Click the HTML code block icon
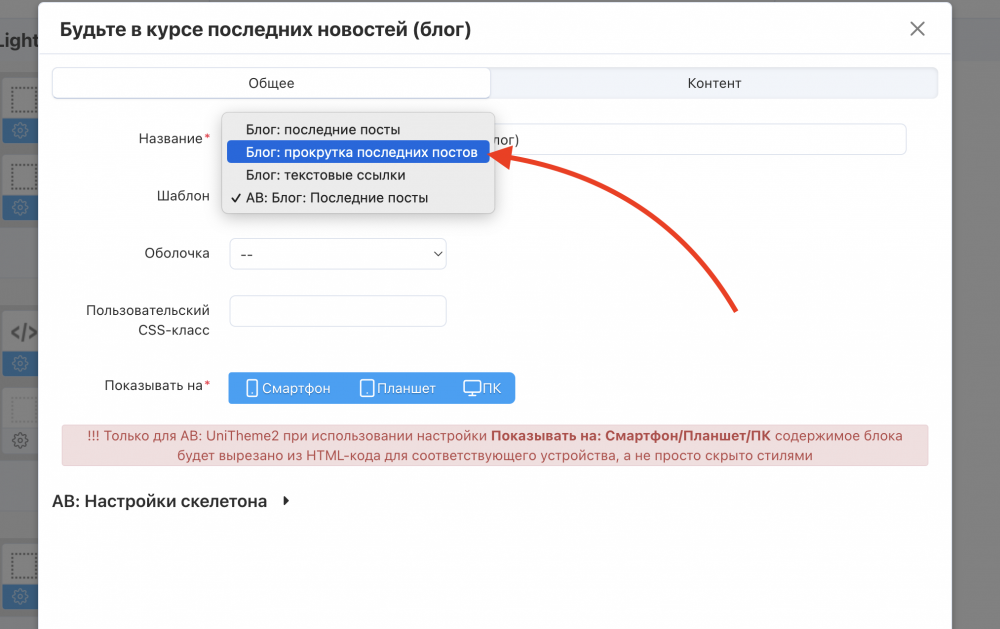This screenshot has width=1000, height=629. (22, 333)
